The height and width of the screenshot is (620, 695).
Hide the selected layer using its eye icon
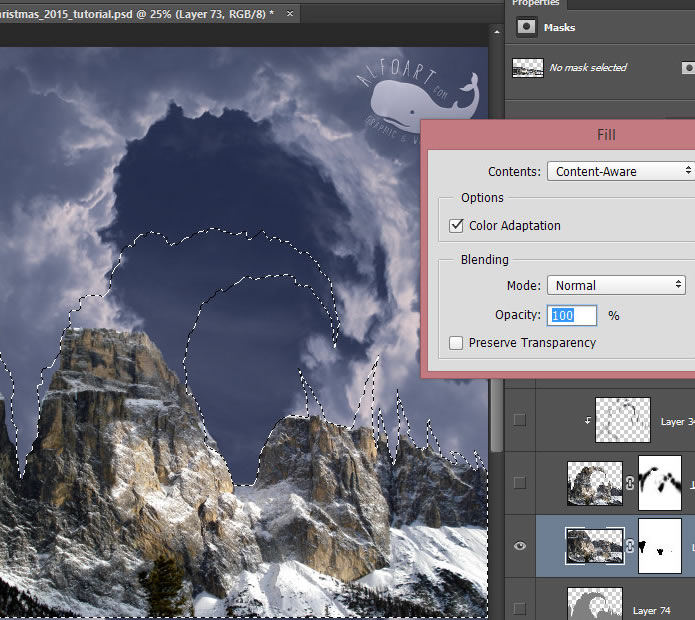coord(519,546)
